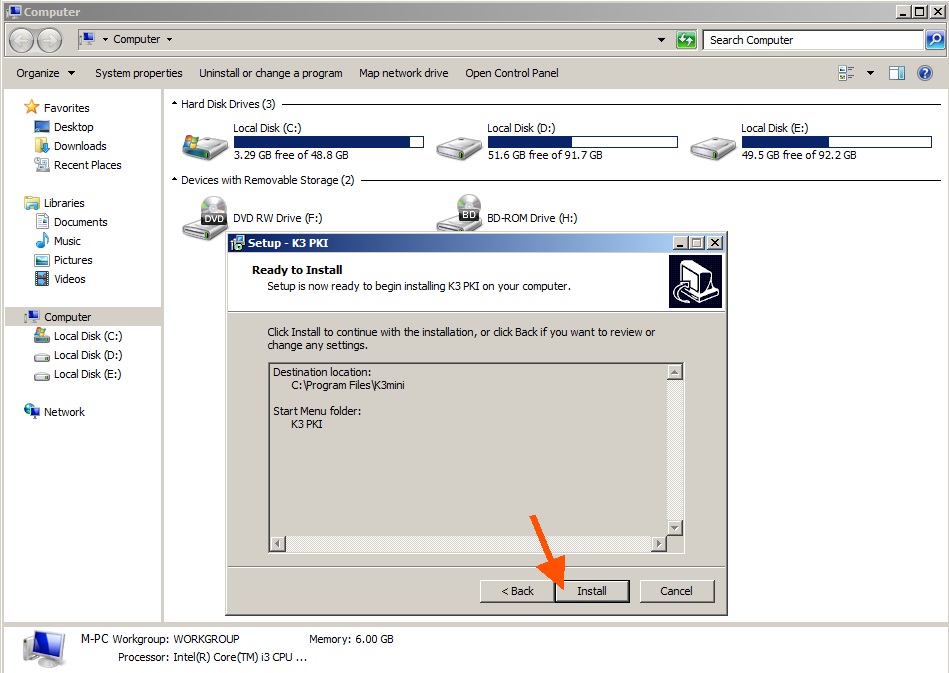The height and width of the screenshot is (673, 949).
Task: Click scroll down arrow in setup summary box
Action: pyautogui.click(x=675, y=528)
